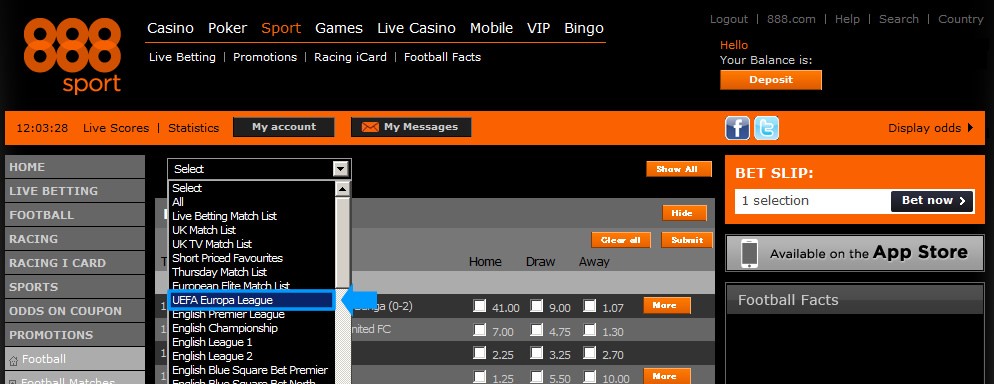
Task: Tick the Away 10.00 checkbox
Action: [590, 376]
